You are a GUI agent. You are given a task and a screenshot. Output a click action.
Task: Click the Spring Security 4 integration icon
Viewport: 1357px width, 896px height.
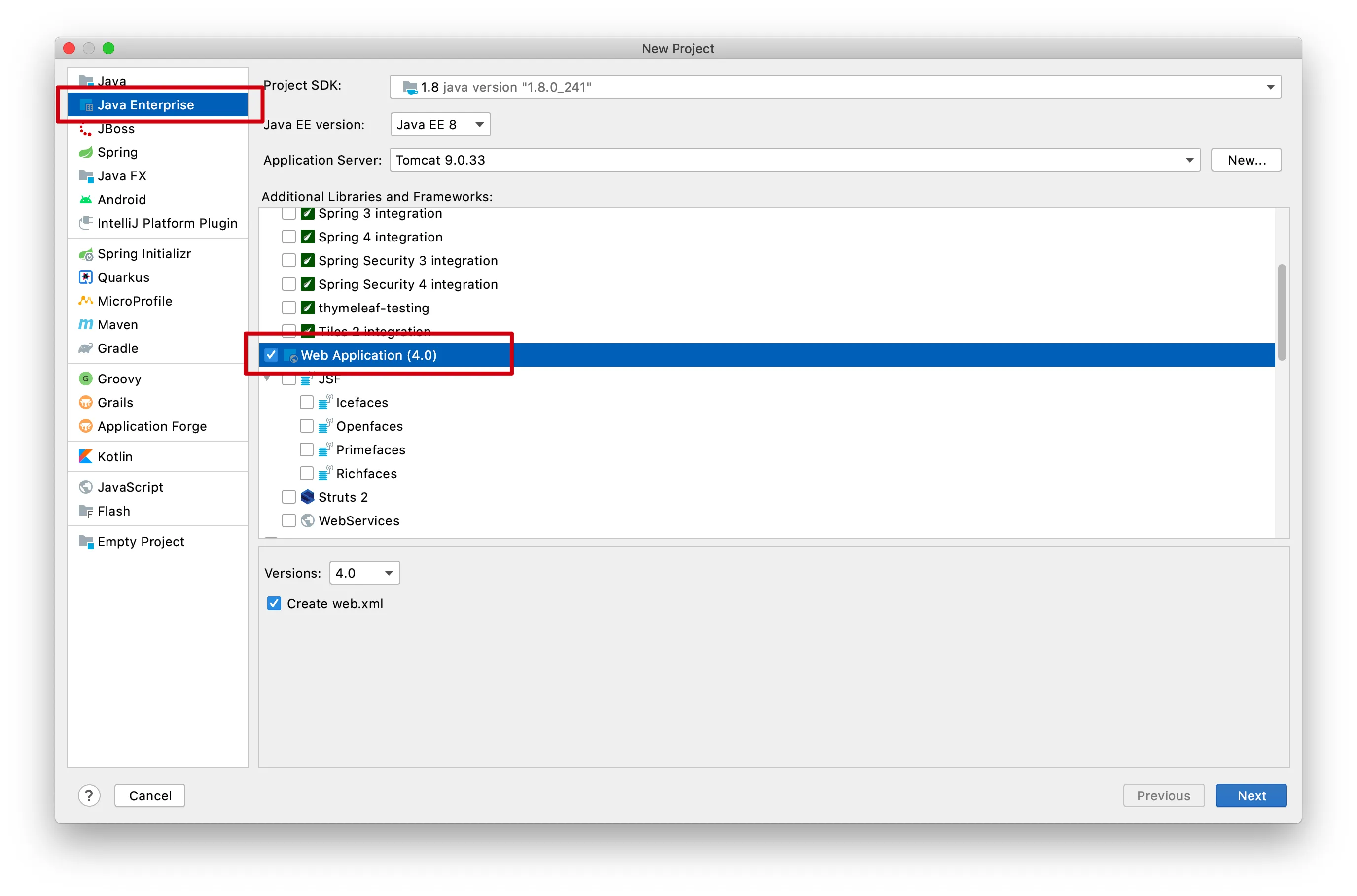[x=308, y=284]
